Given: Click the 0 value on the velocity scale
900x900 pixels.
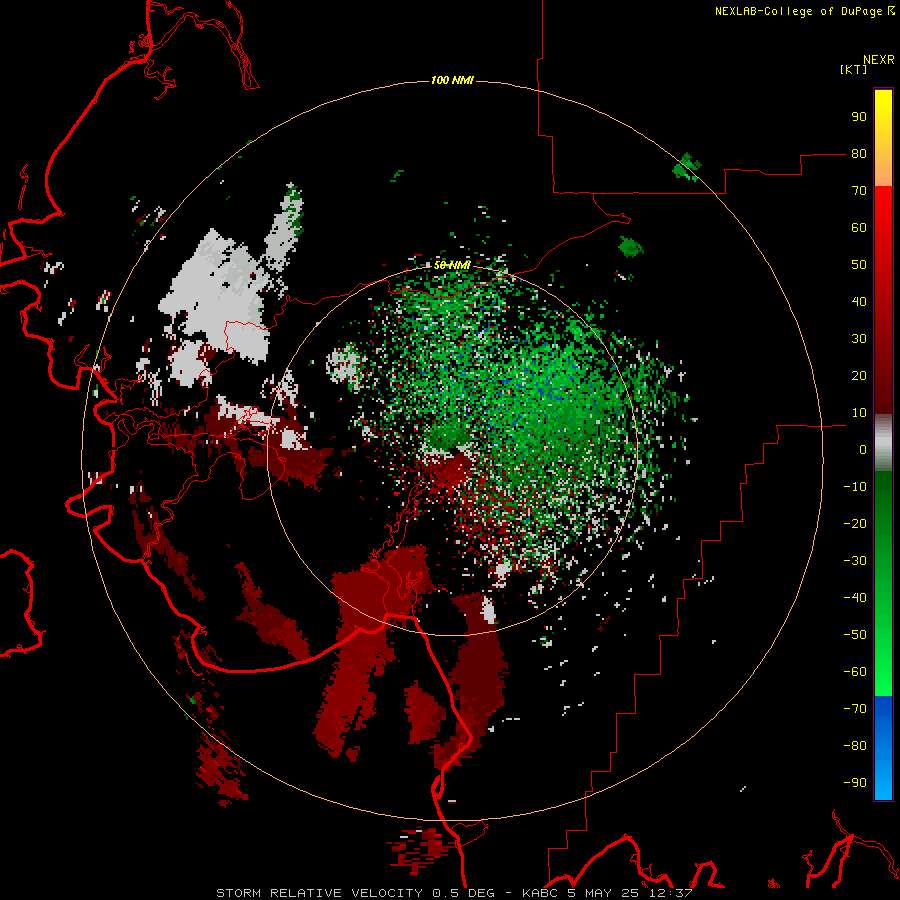Looking at the screenshot, I should pos(863,450).
